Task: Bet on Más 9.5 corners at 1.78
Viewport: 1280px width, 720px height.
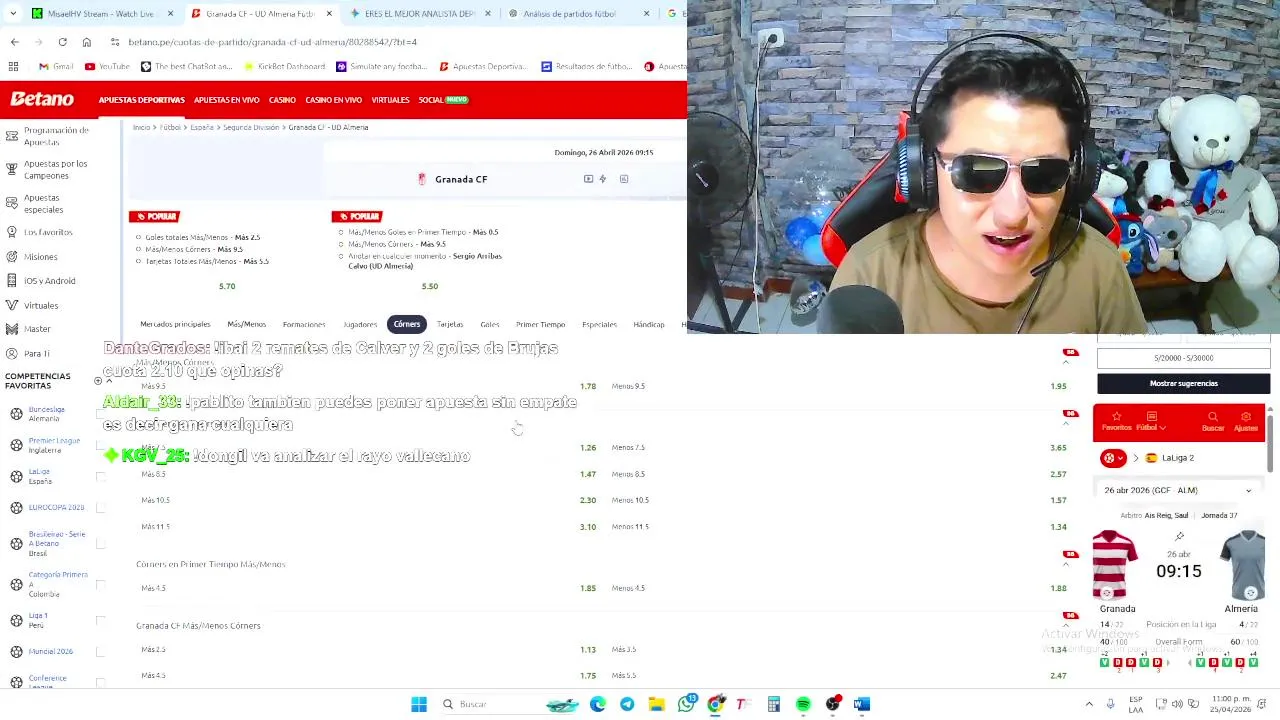Action: (x=370, y=386)
